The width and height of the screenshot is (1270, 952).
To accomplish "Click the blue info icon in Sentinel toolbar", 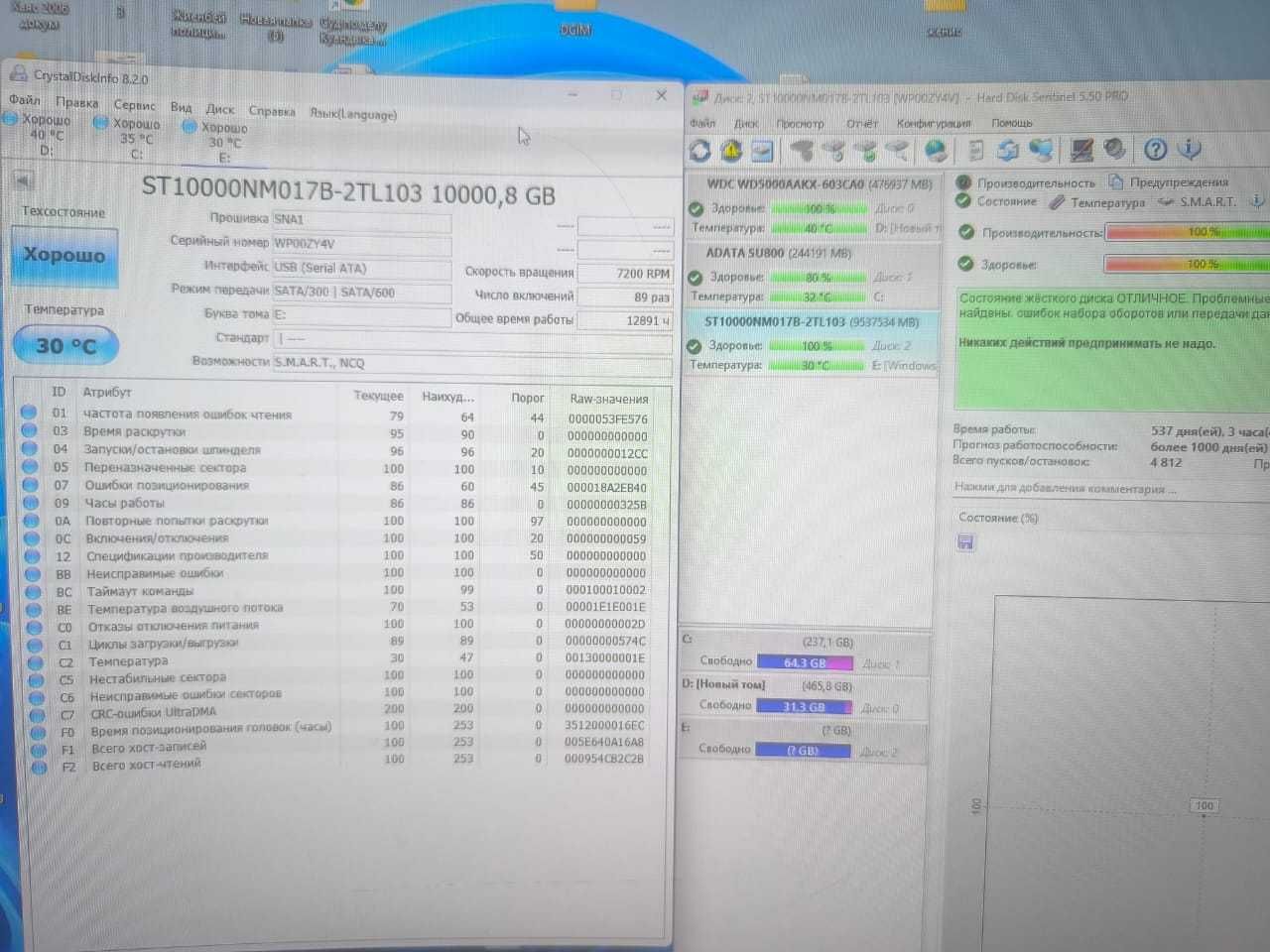I will [x=1189, y=150].
